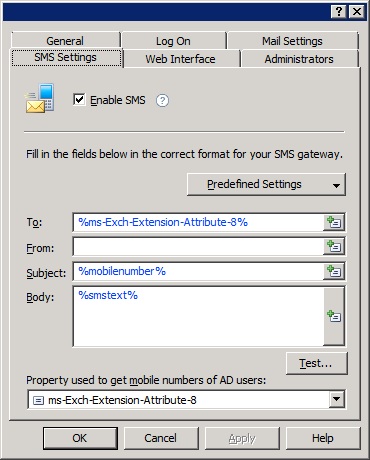
Task: Click insert-variable icon beside From field
Action: point(334,247)
